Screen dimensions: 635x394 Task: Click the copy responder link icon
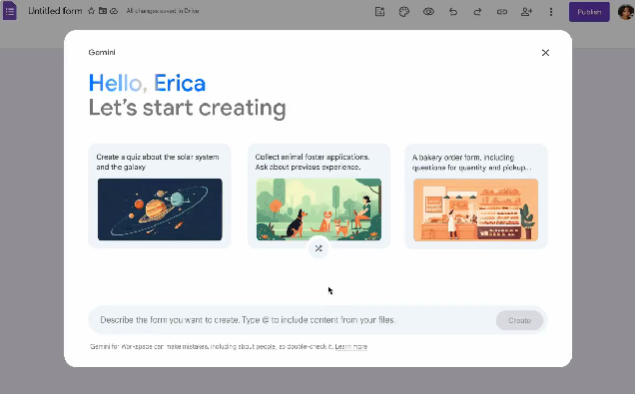point(502,12)
